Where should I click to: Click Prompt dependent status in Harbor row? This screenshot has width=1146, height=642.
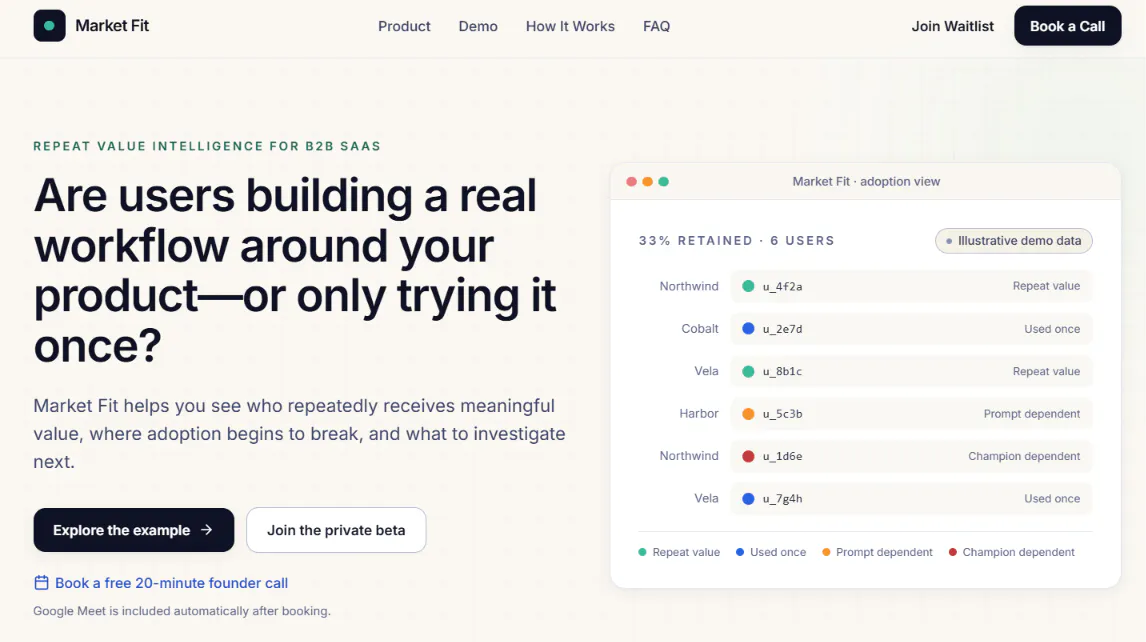(x=1031, y=413)
